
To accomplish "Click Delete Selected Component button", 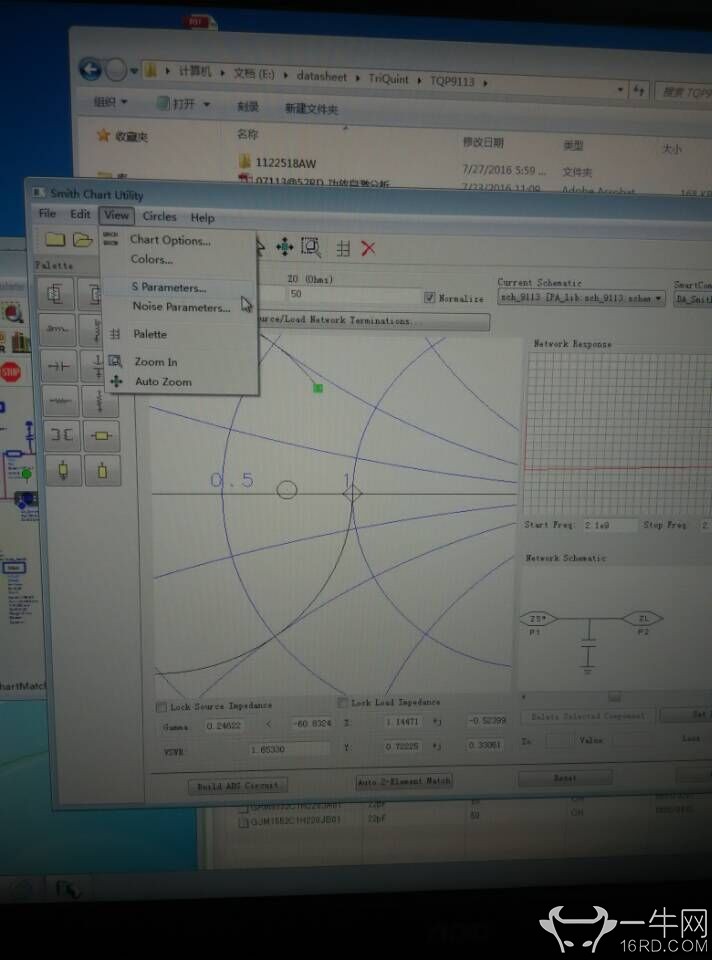I will 587,716.
